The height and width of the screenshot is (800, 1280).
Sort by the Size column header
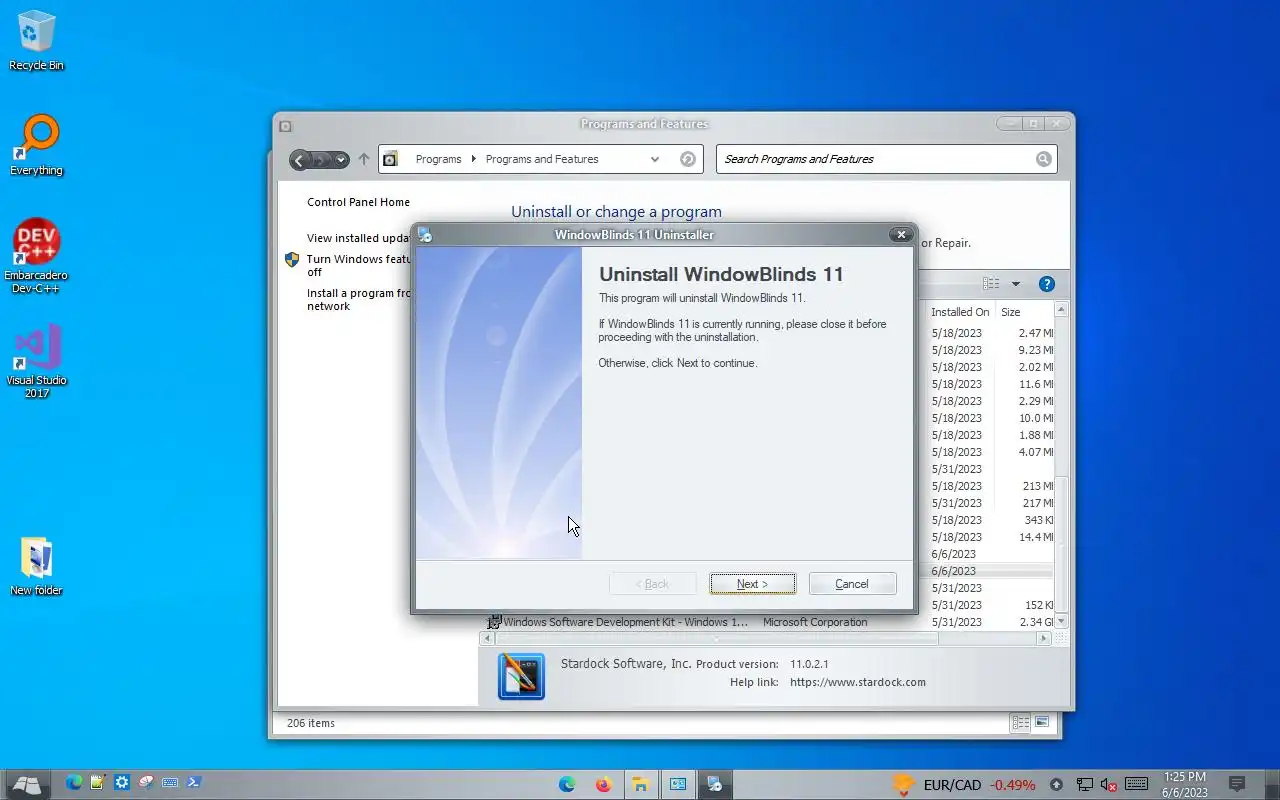(x=1024, y=312)
